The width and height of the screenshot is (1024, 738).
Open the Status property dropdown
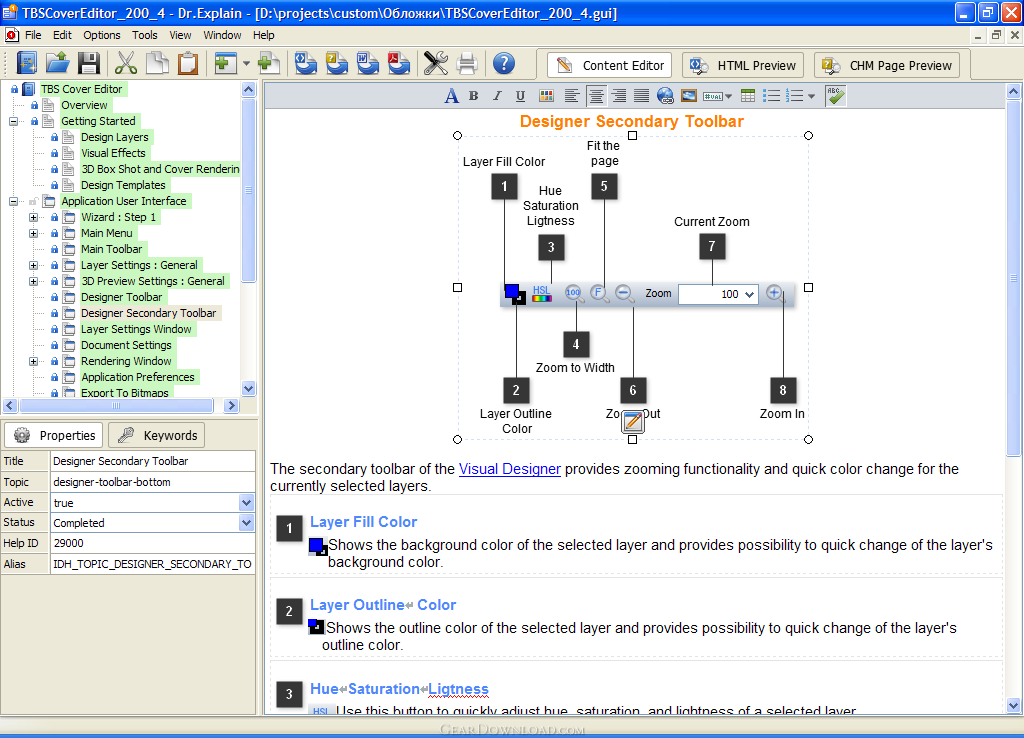pyautogui.click(x=246, y=522)
